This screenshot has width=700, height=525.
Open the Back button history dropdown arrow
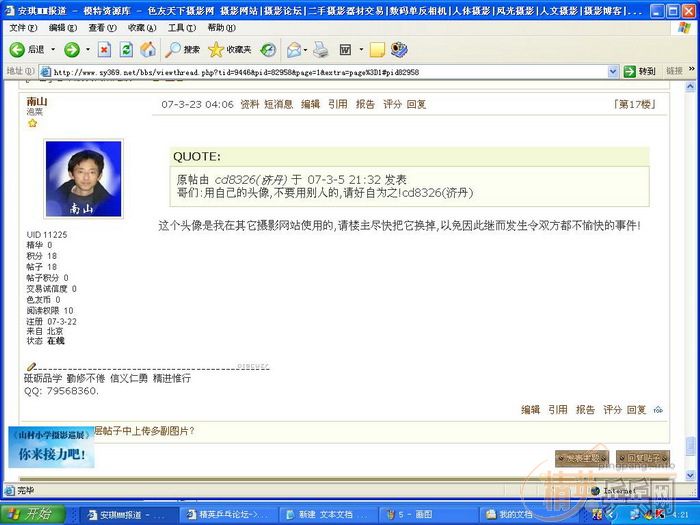click(x=52, y=49)
